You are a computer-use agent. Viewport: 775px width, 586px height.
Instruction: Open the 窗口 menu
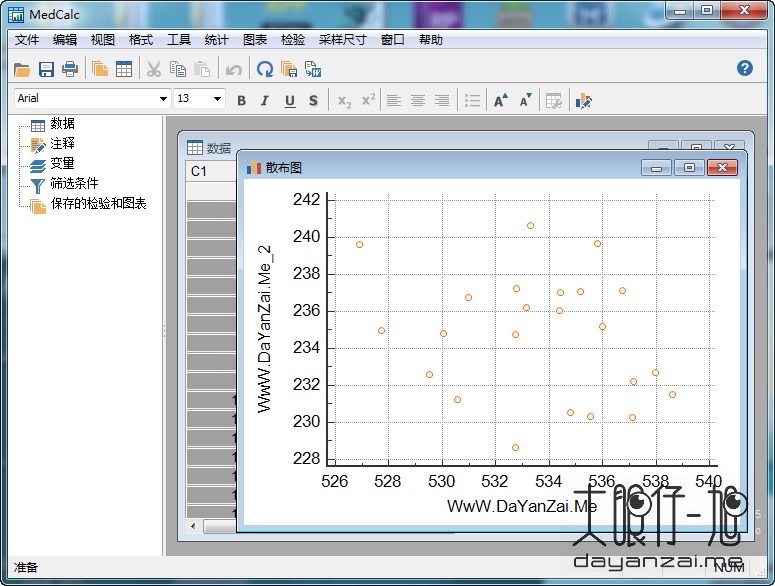[393, 40]
